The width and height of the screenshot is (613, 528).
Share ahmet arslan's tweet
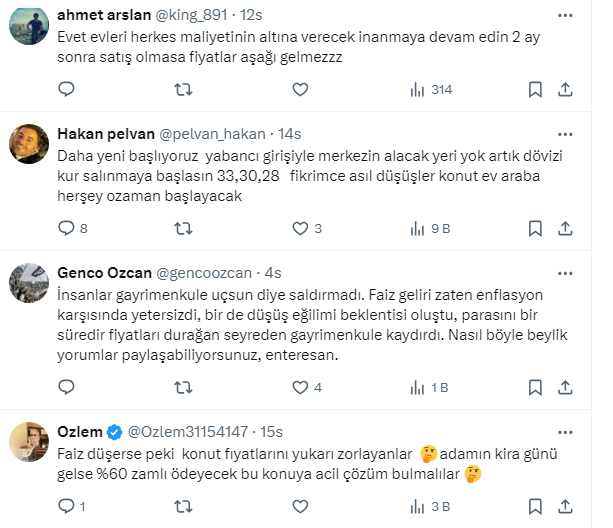coord(565,89)
